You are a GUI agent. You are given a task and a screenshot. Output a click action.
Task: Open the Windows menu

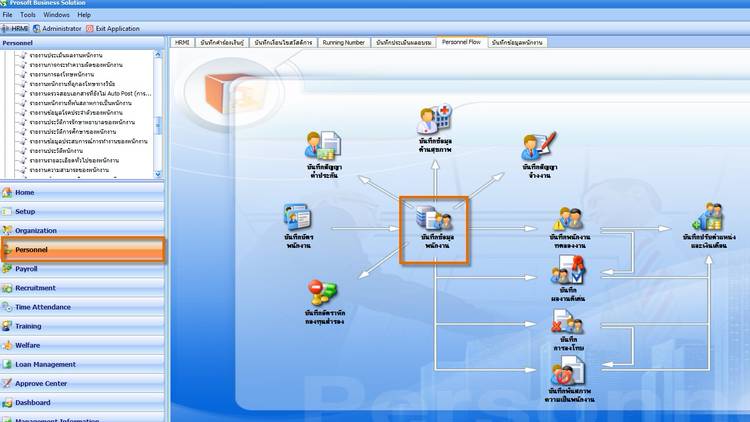tap(57, 15)
